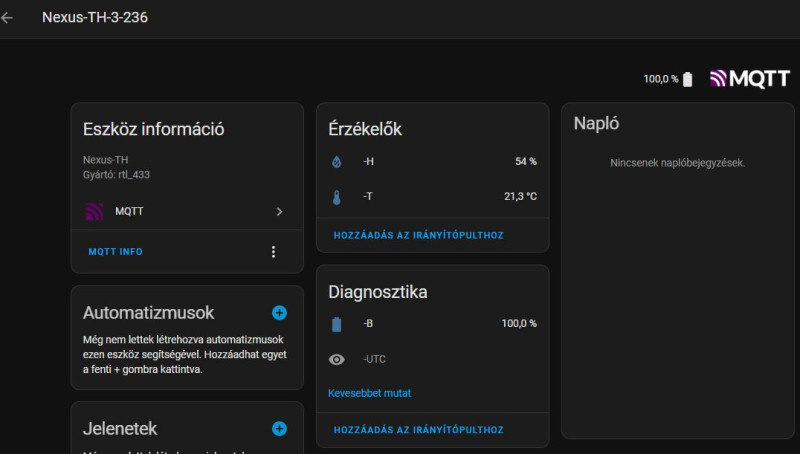The width and height of the screenshot is (800, 454).
Task: Click the battery icon in header
Action: (x=687, y=79)
